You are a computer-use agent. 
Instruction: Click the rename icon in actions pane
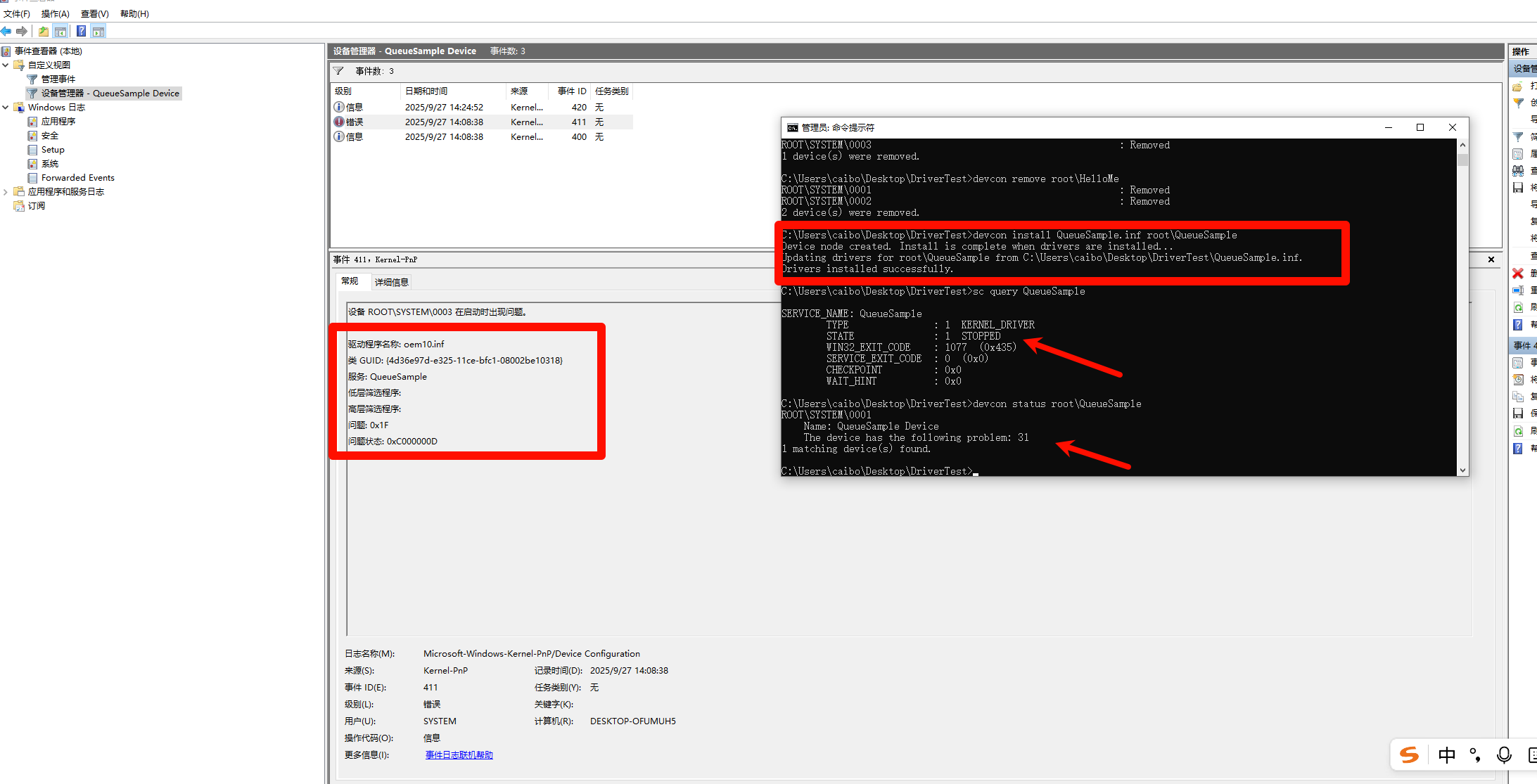1518,290
